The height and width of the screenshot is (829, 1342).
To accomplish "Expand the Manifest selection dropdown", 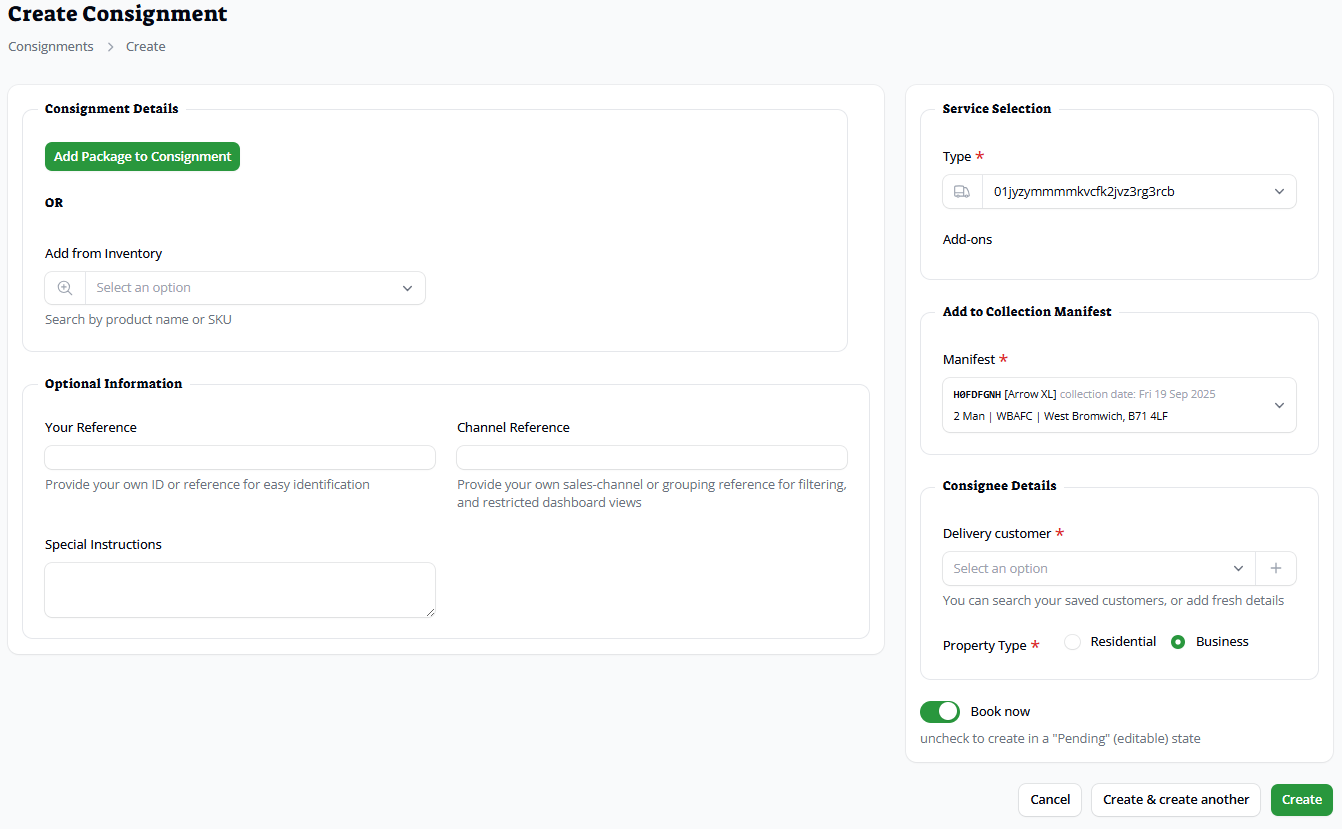I will pyautogui.click(x=1118, y=405).
